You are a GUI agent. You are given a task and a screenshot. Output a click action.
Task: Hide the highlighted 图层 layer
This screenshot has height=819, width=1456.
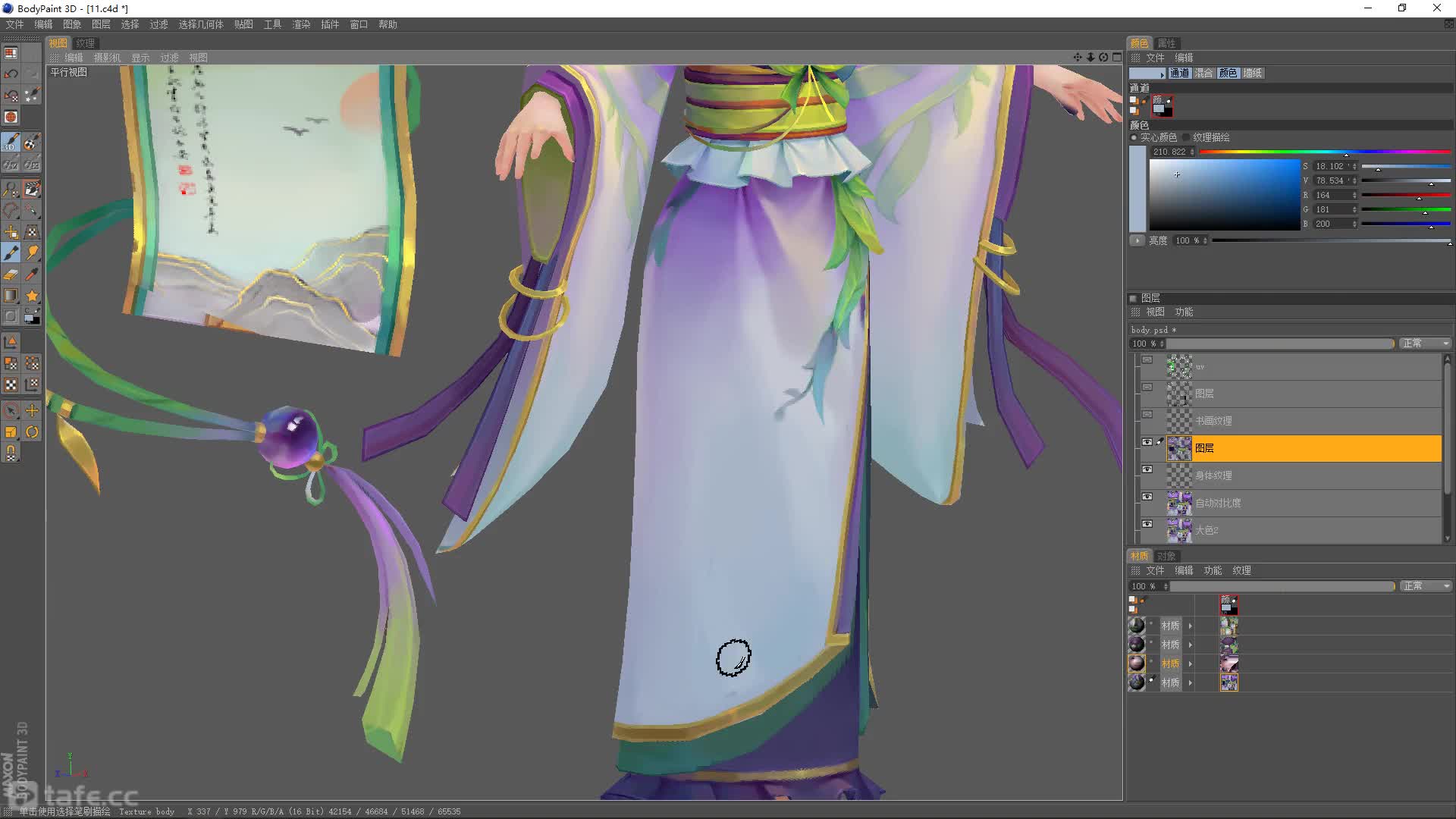pos(1147,442)
